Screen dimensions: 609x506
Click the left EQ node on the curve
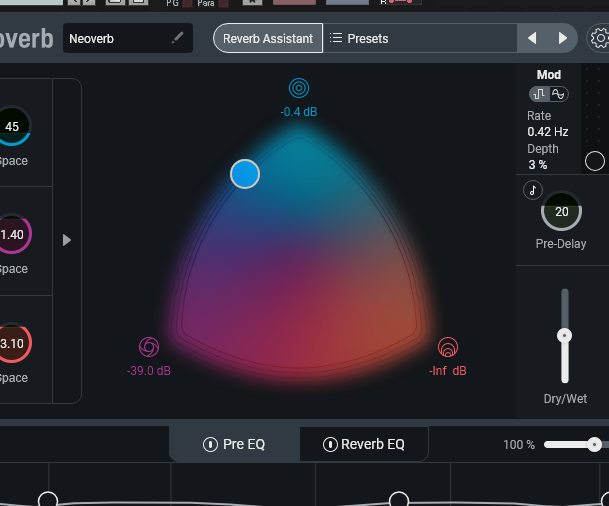point(48,500)
